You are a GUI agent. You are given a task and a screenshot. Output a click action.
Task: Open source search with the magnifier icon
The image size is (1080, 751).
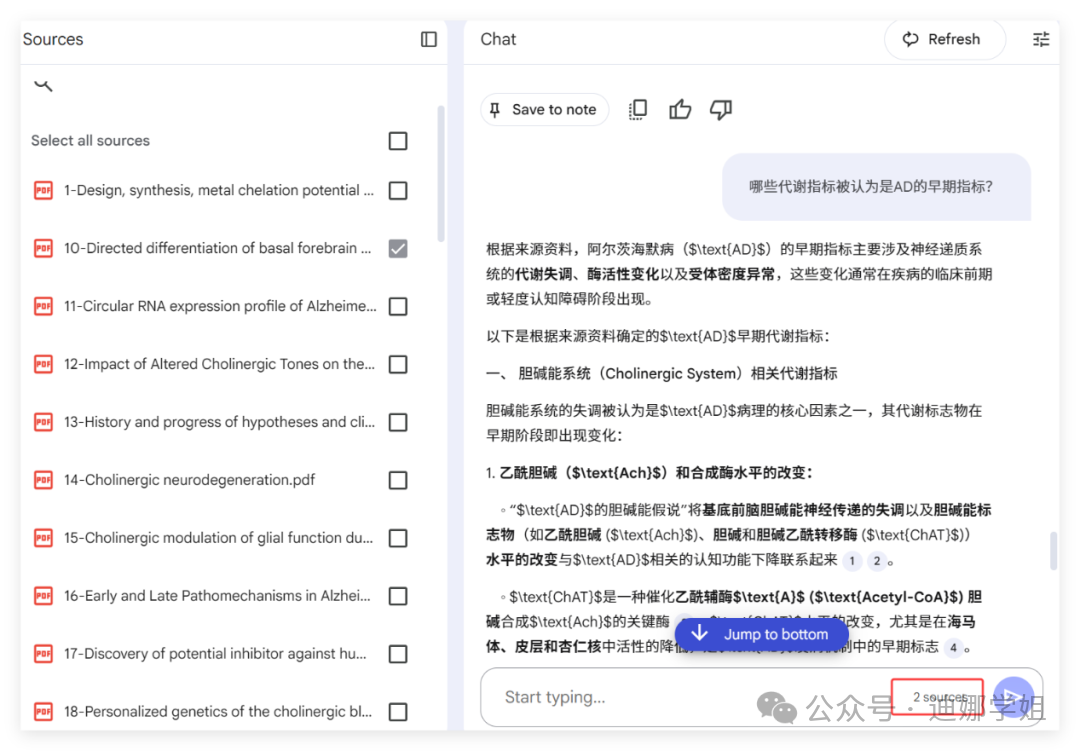pos(42,84)
